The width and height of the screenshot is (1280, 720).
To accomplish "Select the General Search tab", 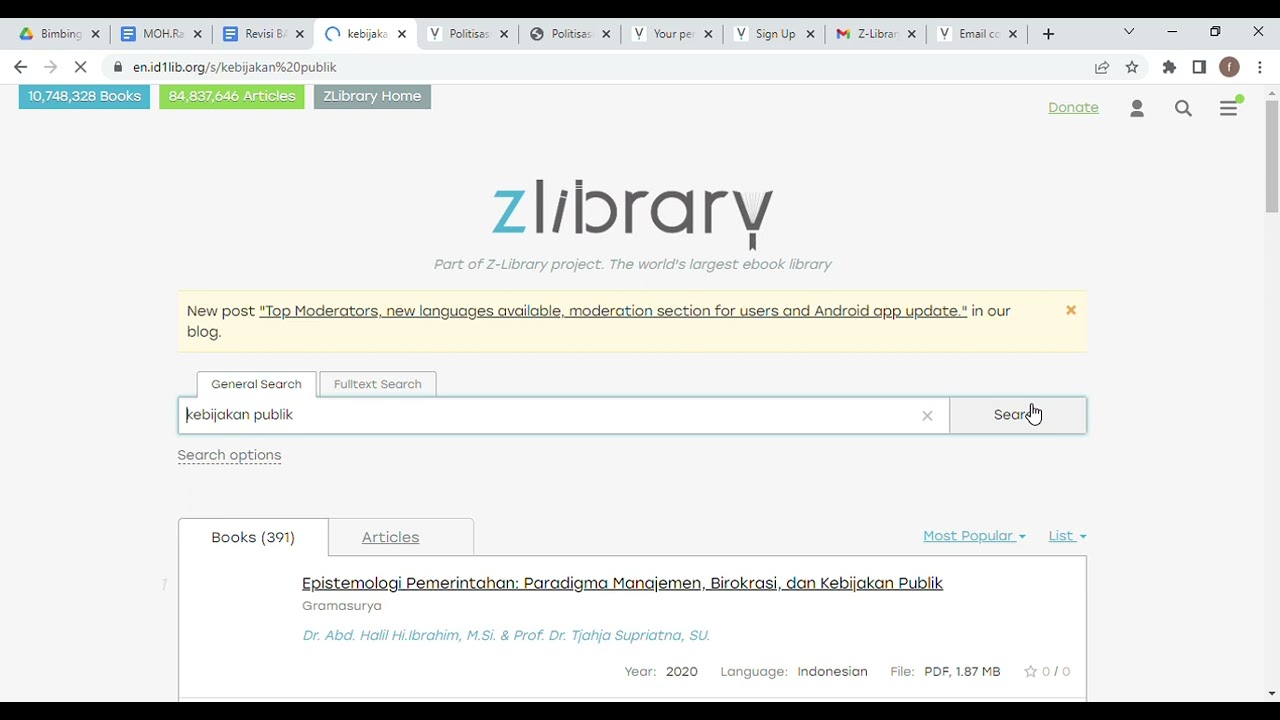I will click(256, 384).
